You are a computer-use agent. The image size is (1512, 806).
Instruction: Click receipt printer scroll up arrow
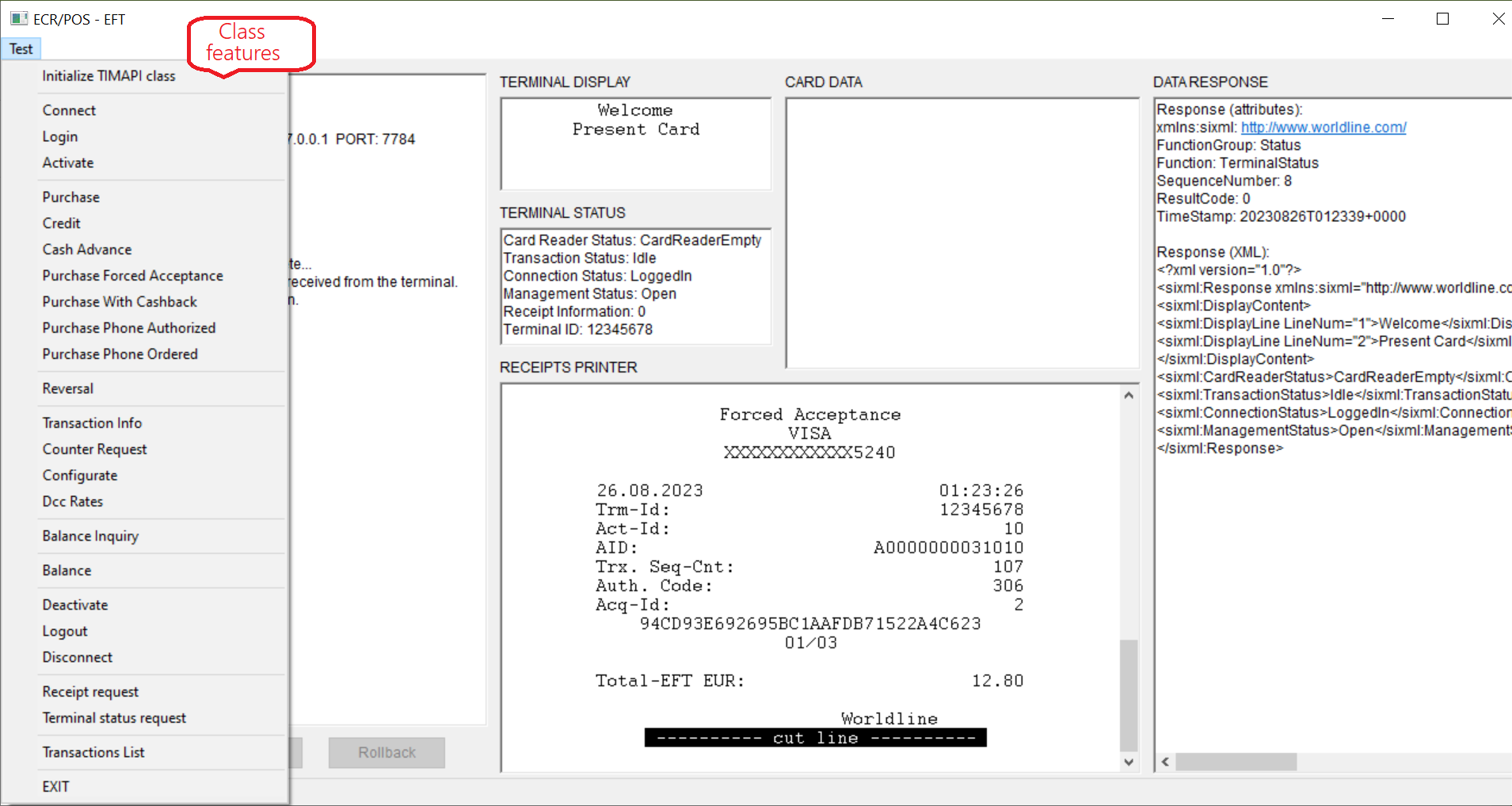click(1129, 395)
